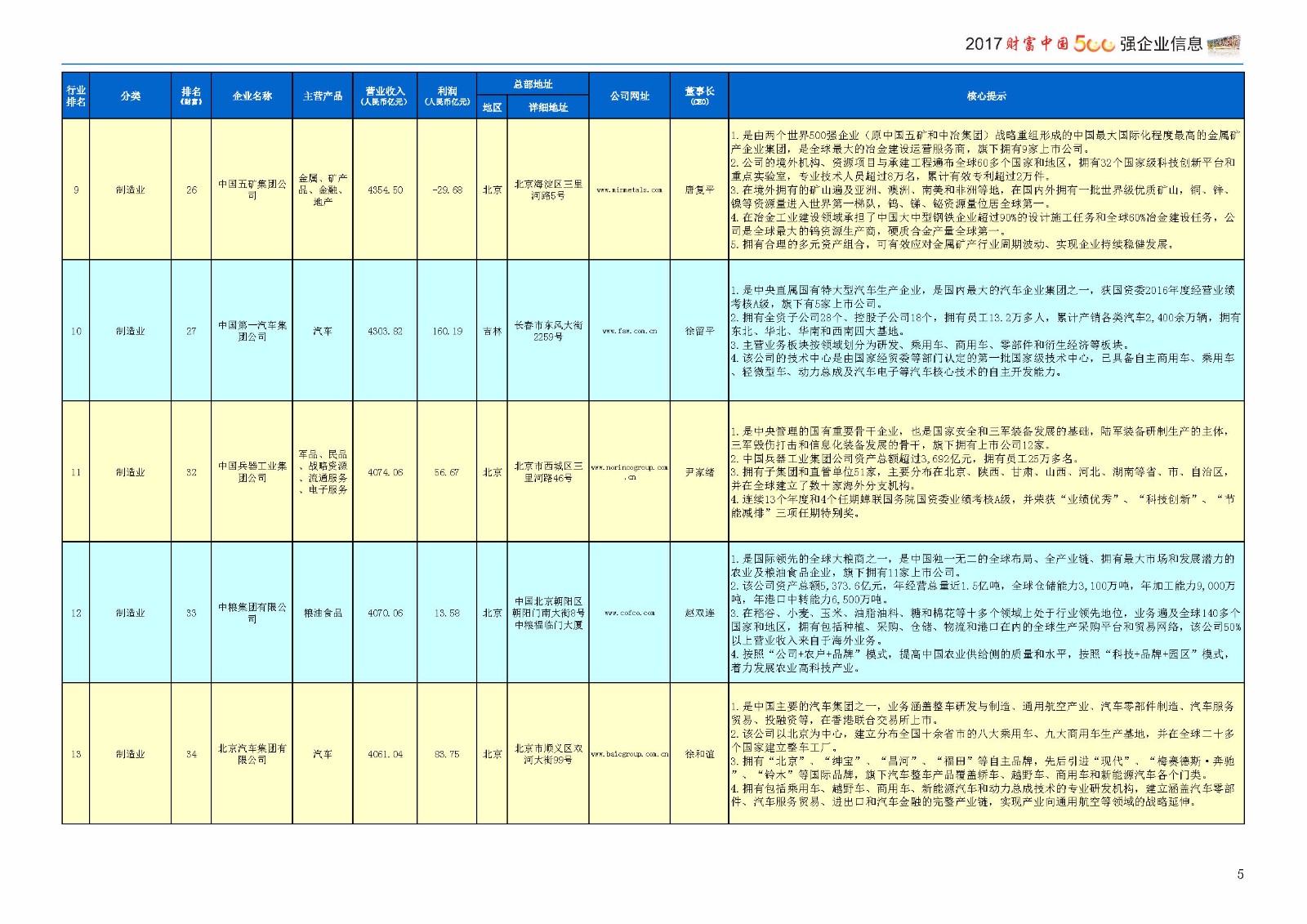Click chairman name '赵双连'
Screen dimensions: 1307x924
[x=699, y=613]
